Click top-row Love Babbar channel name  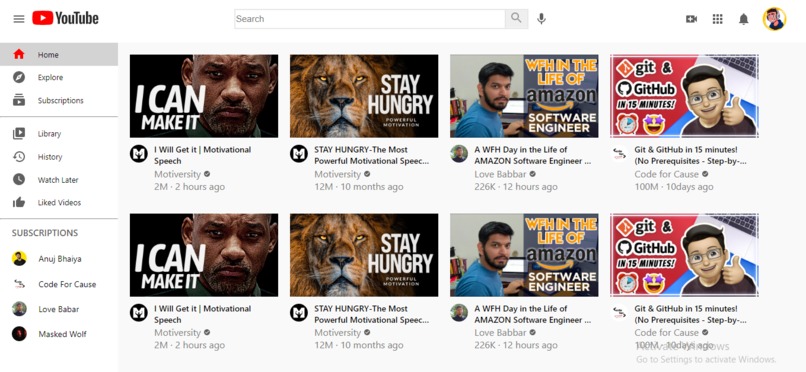click(500, 174)
